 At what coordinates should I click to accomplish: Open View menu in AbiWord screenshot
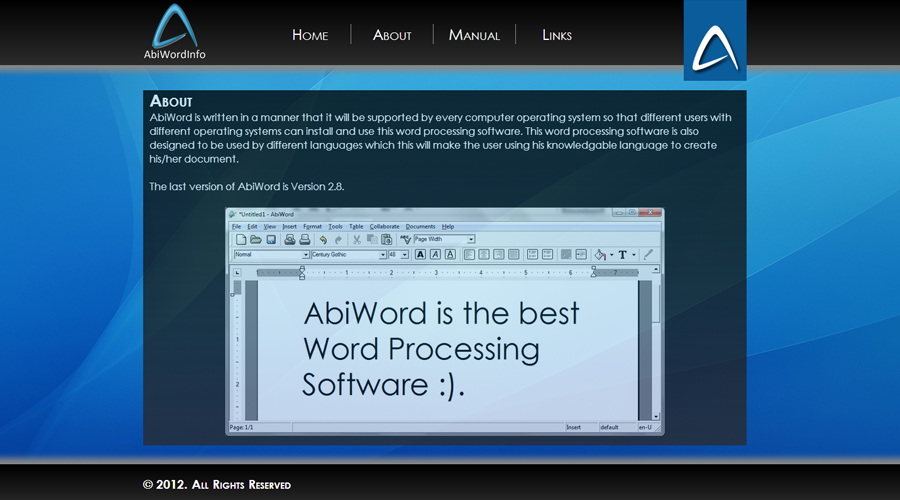click(270, 227)
